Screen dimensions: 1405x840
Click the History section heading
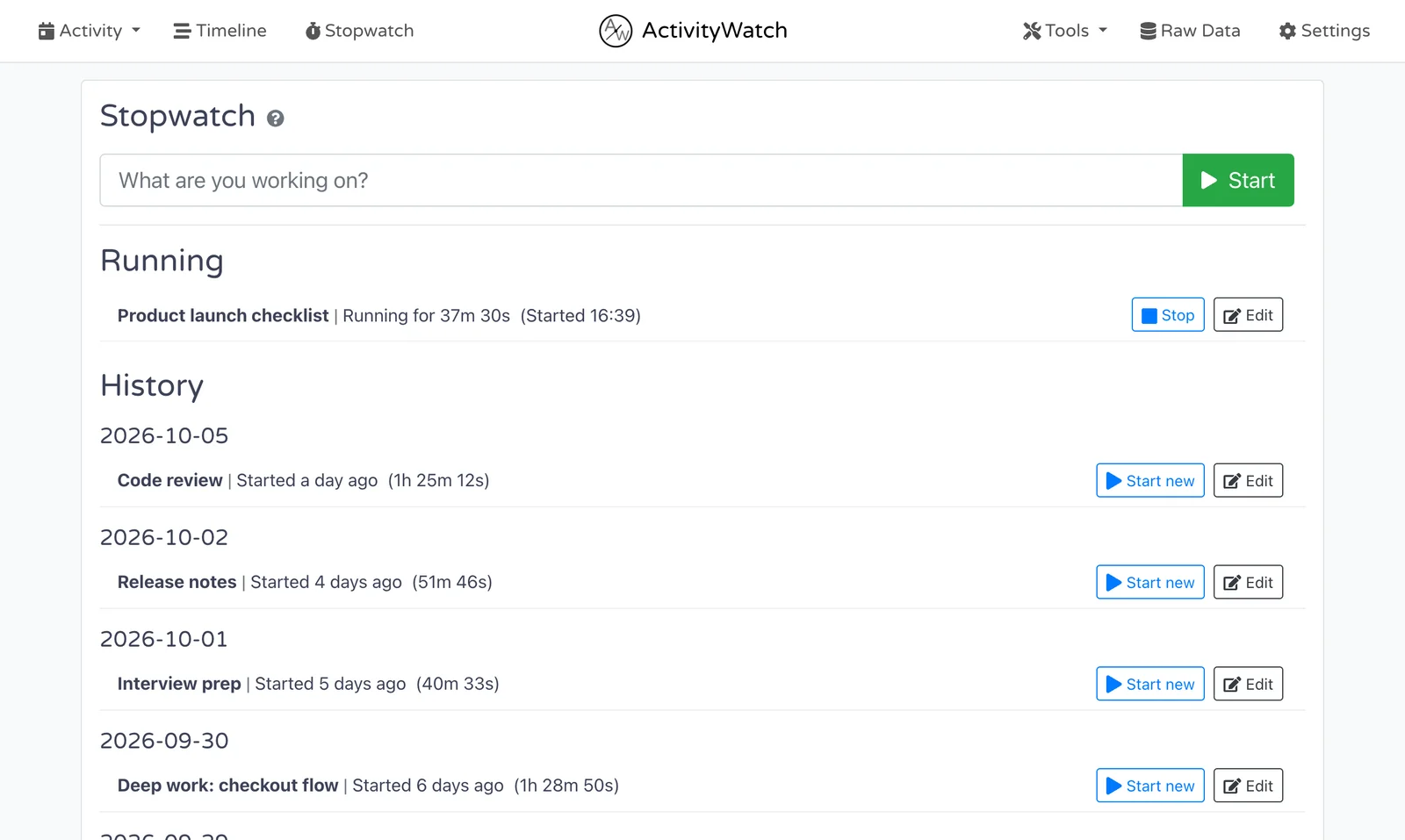[152, 386]
